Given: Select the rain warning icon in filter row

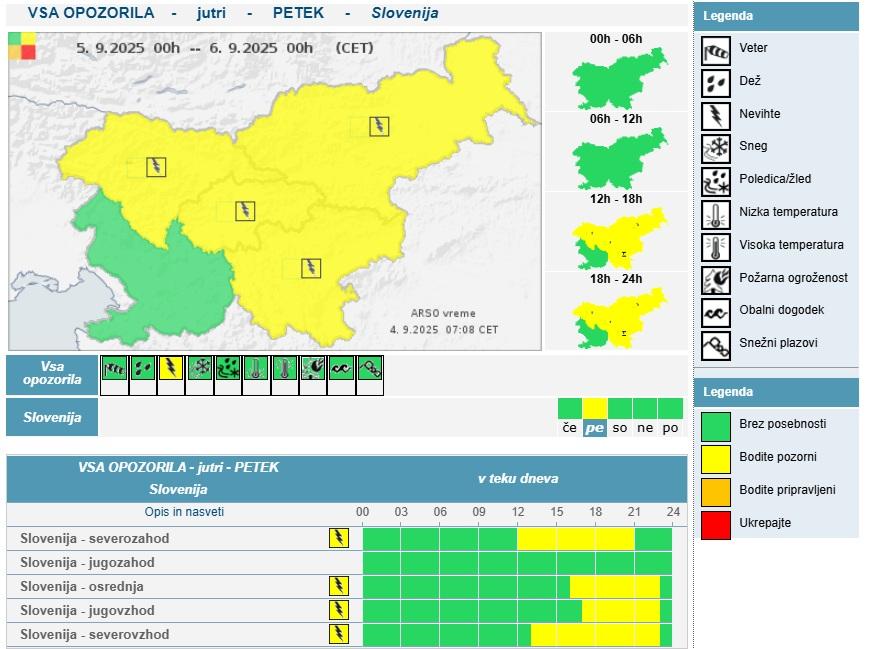Looking at the screenshot, I should [x=143, y=369].
